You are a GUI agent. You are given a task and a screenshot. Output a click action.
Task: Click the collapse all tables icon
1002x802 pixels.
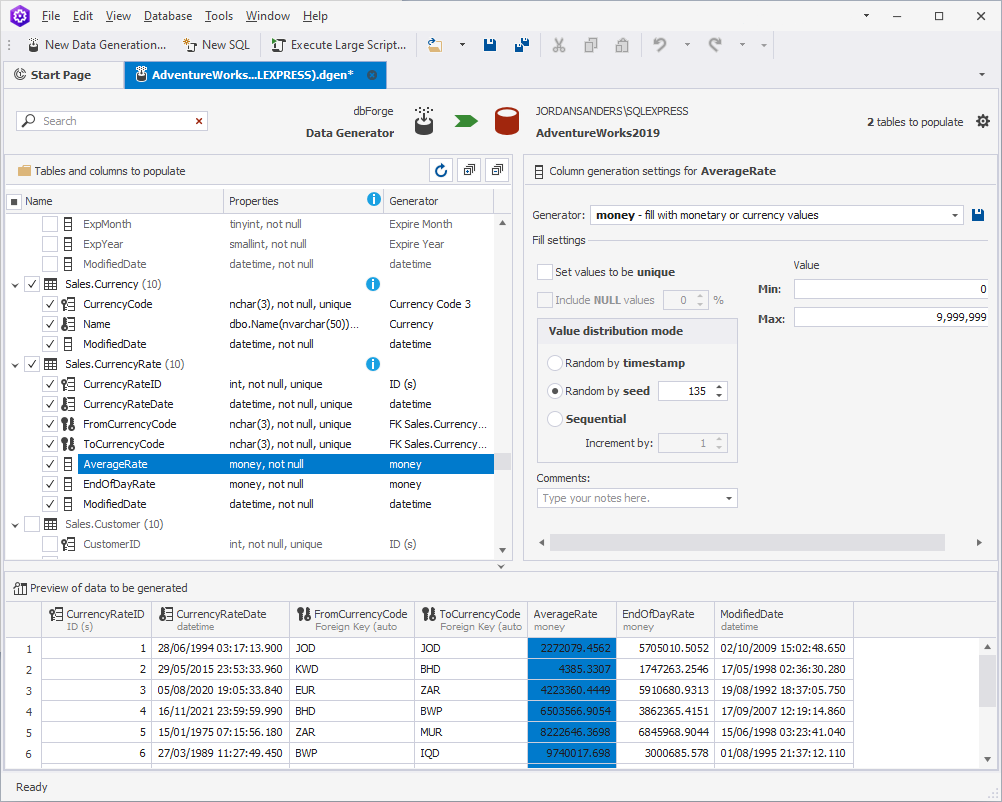497,171
